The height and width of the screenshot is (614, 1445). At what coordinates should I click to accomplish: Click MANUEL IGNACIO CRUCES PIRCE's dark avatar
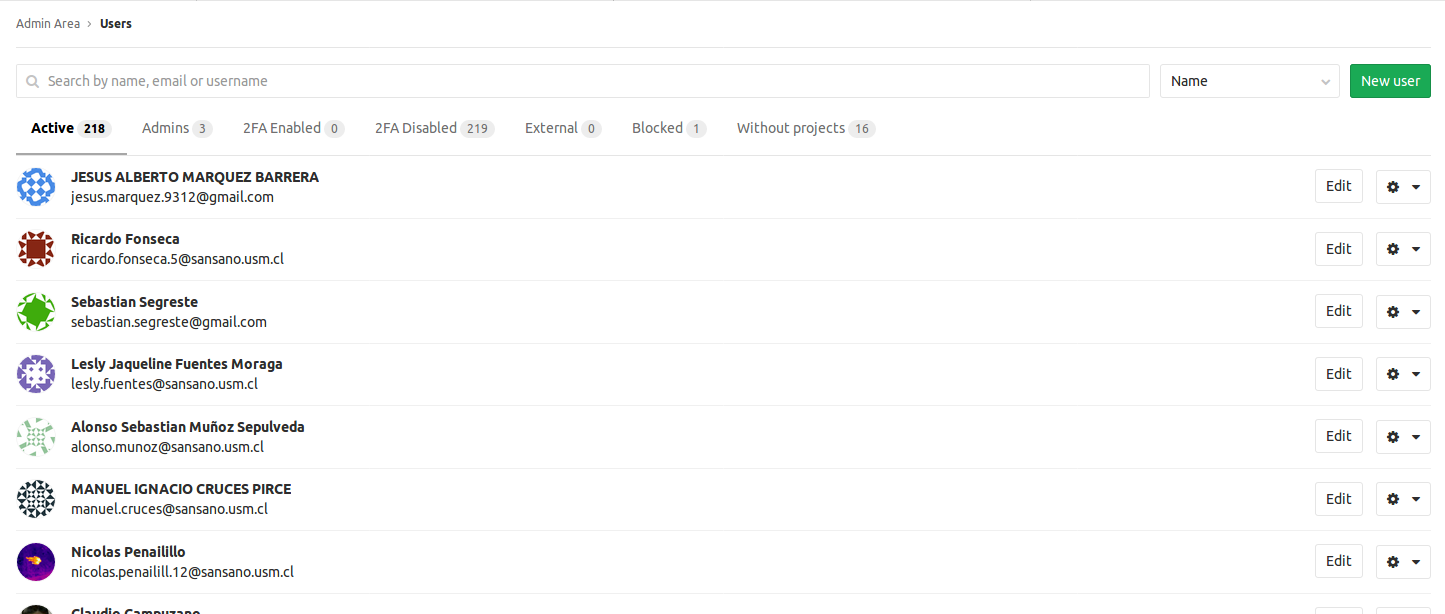click(x=36, y=499)
